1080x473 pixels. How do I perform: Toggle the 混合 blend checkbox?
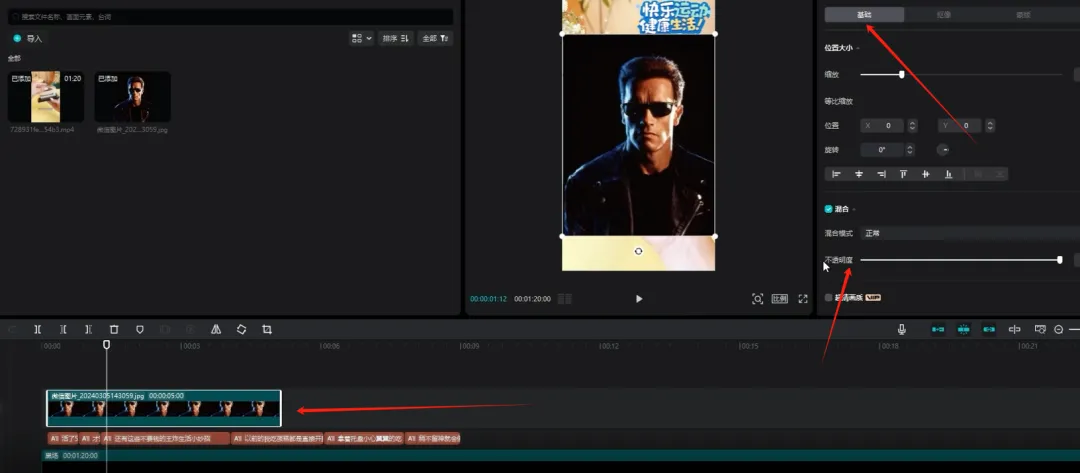click(x=829, y=209)
